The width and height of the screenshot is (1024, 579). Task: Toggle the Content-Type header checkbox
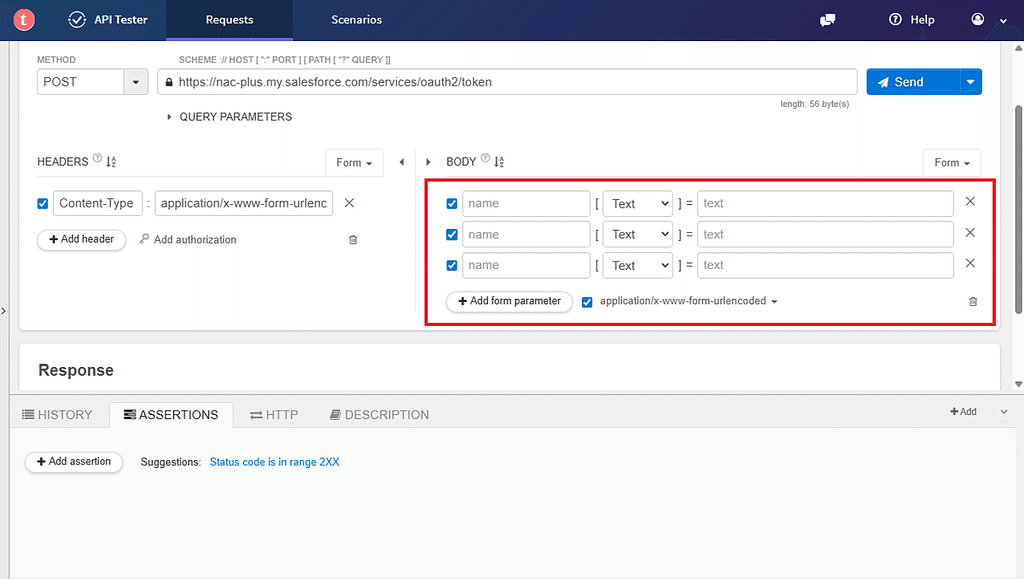(x=43, y=204)
